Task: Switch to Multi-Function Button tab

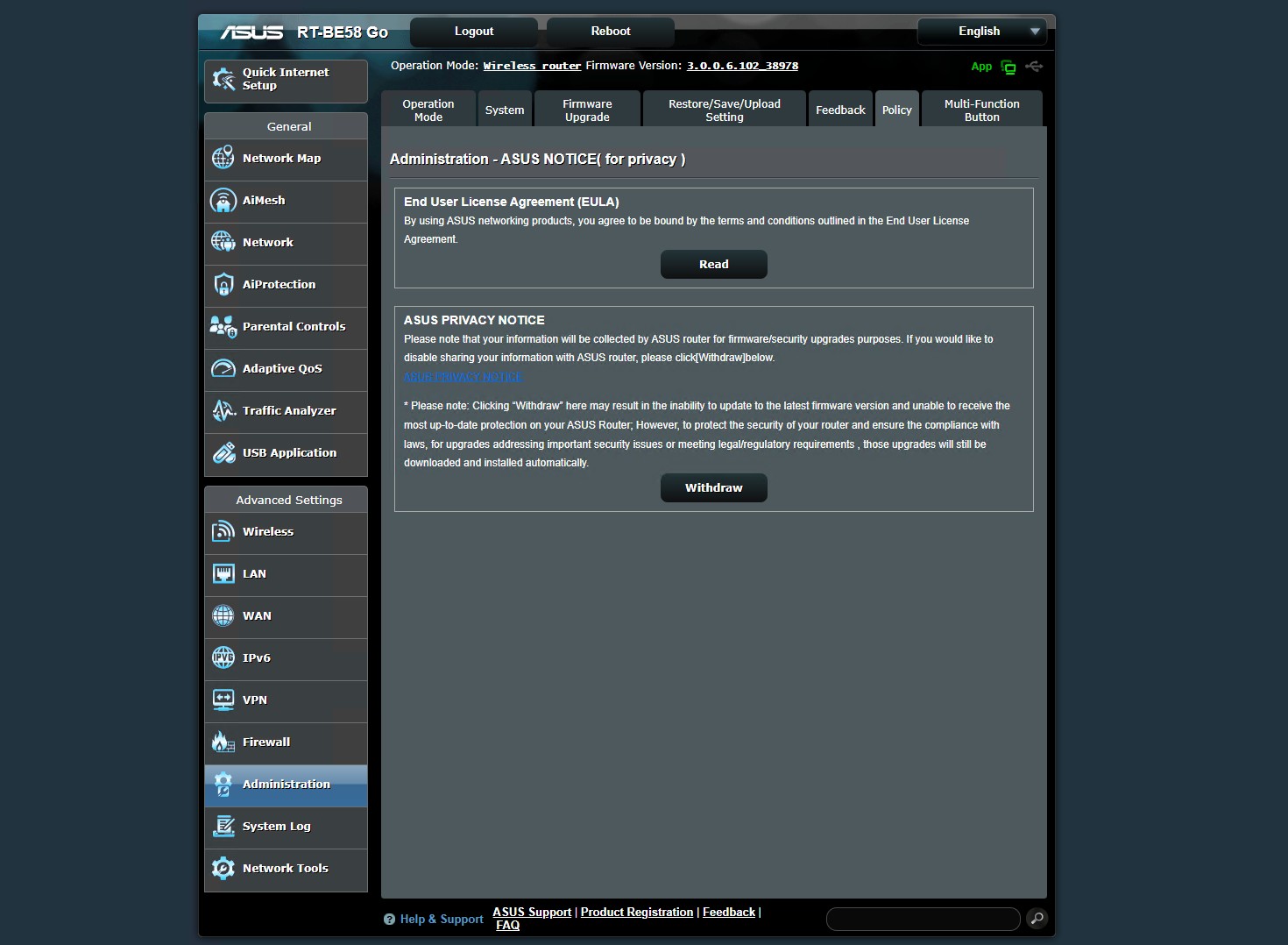Action: tap(982, 110)
